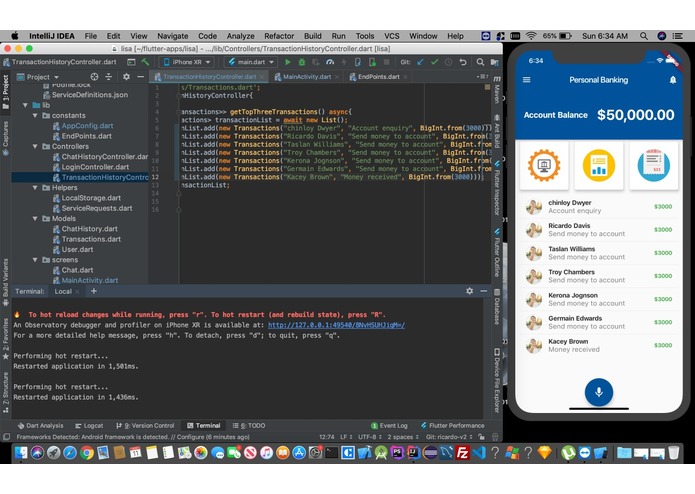Collapse the Models folder
Screen dimensions: 695x494
pos(35,218)
